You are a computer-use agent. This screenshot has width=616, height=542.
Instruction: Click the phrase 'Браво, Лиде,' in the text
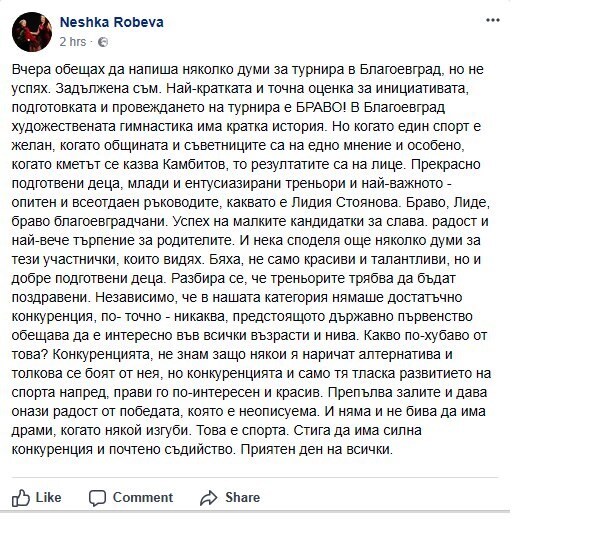click(448, 202)
